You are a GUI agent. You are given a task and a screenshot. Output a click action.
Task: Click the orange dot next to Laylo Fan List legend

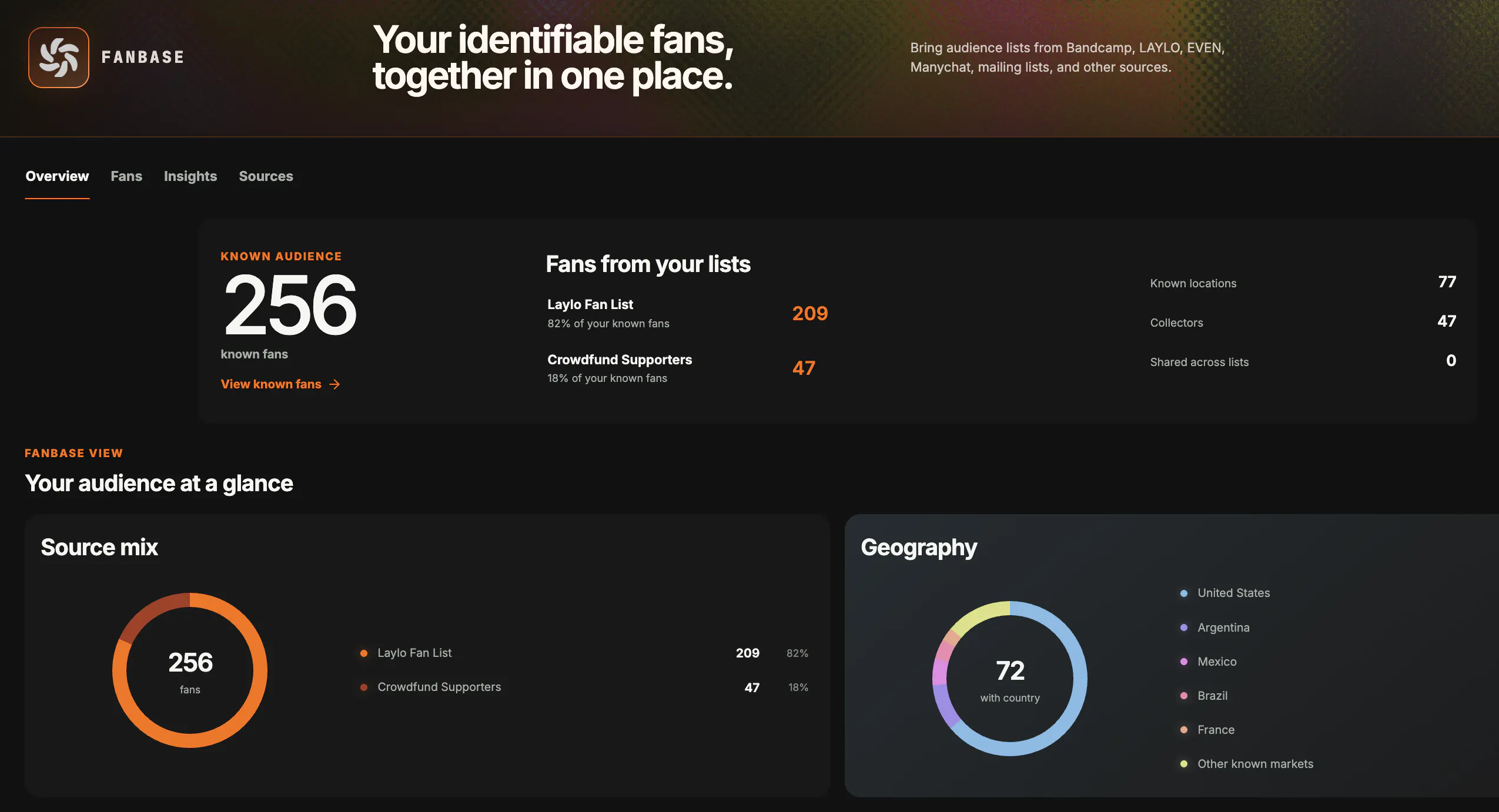point(364,653)
